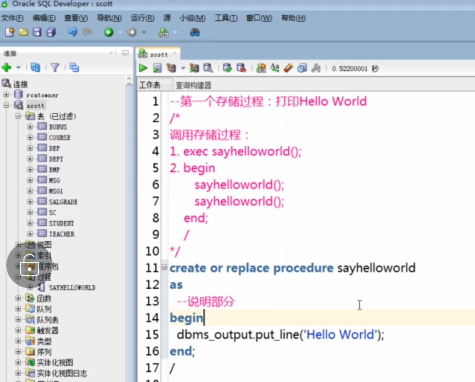Image resolution: width=475 pixels, height=382 pixels.
Task: Click the blue Undo arrow
Action: [x=72, y=32]
